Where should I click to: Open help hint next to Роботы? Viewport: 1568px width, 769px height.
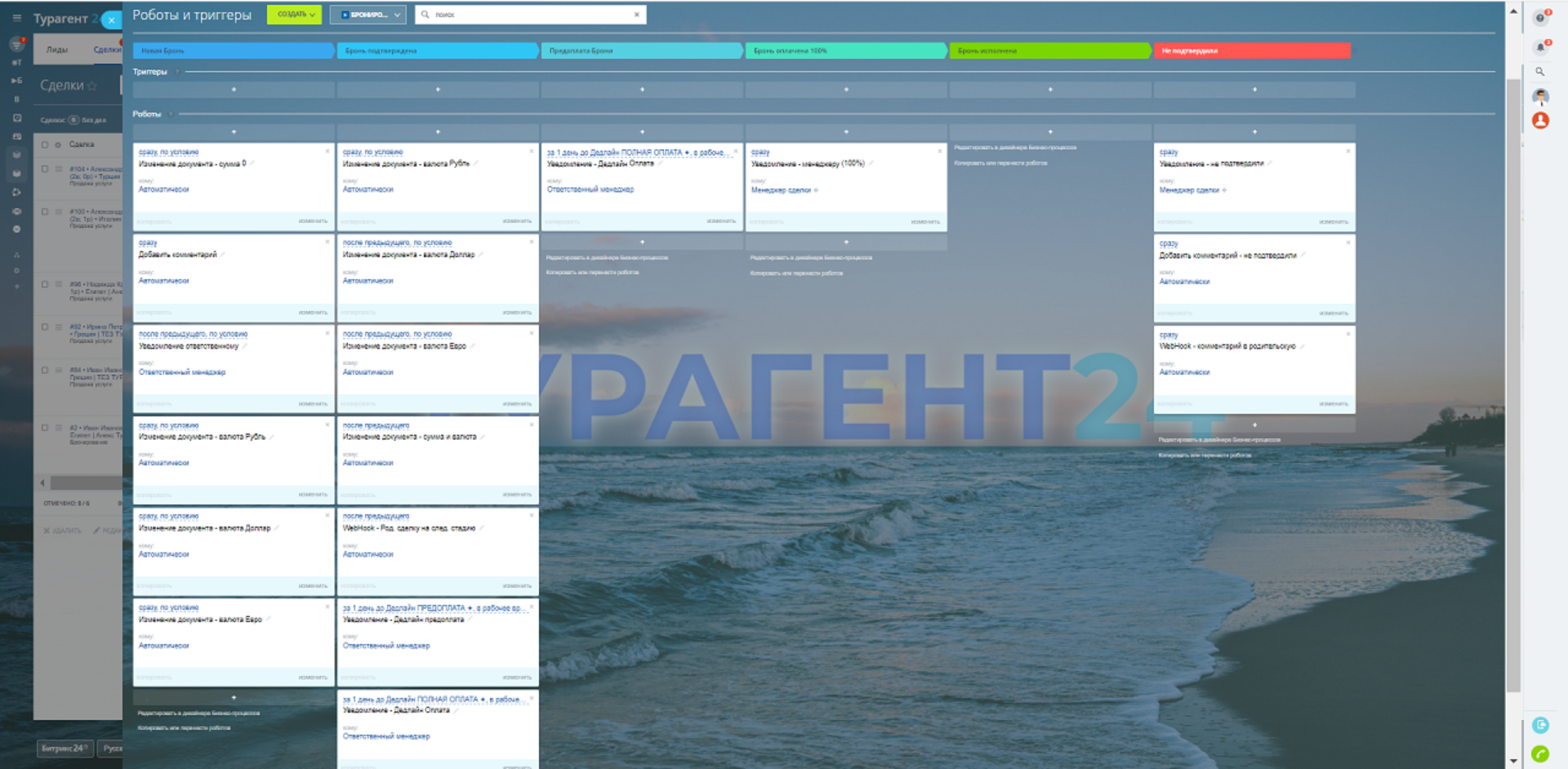[x=171, y=114]
